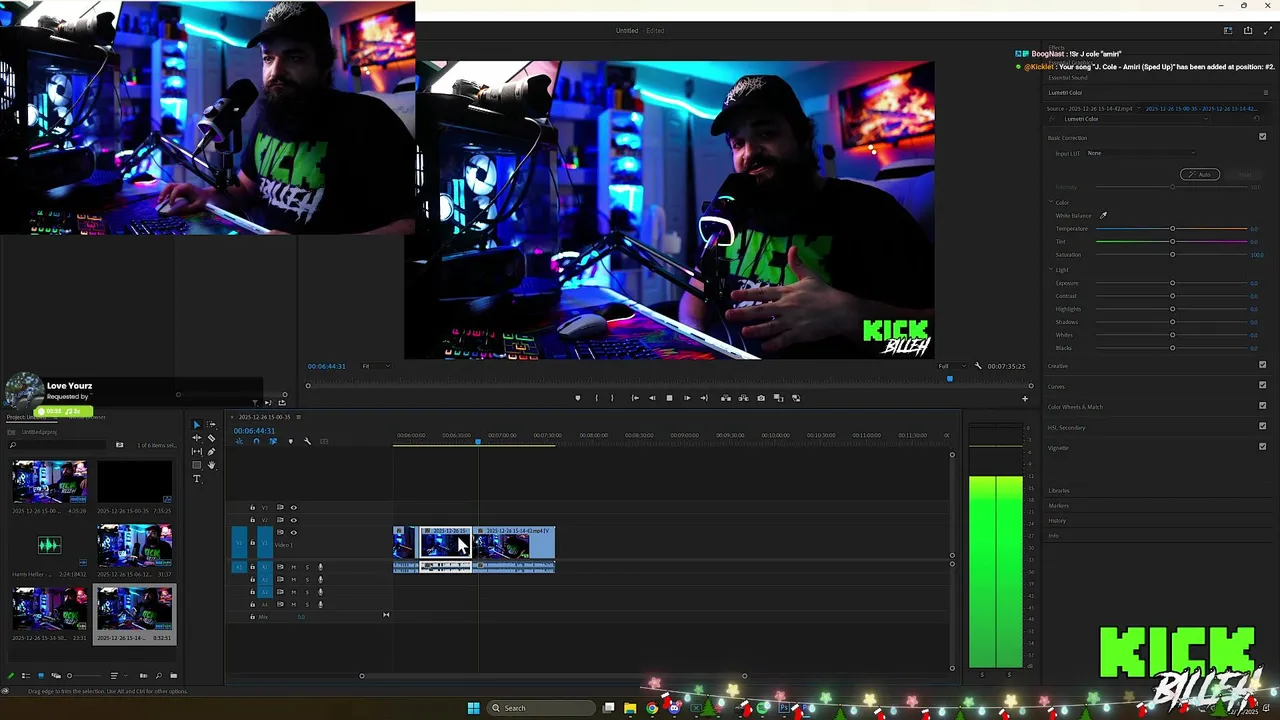Click the Windows Start button
Image resolution: width=1280 pixels, height=720 pixels.
473,708
